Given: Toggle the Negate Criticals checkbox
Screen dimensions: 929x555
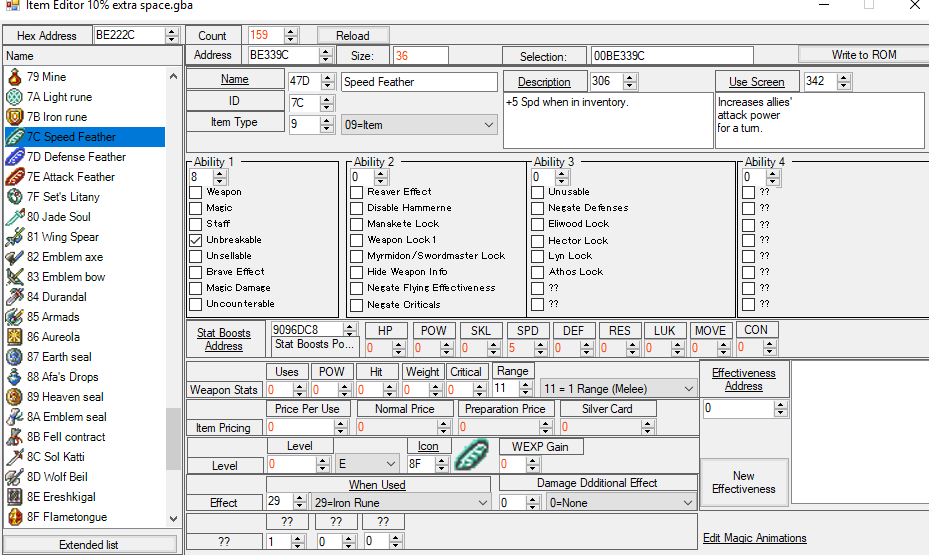Looking at the screenshot, I should (356, 304).
